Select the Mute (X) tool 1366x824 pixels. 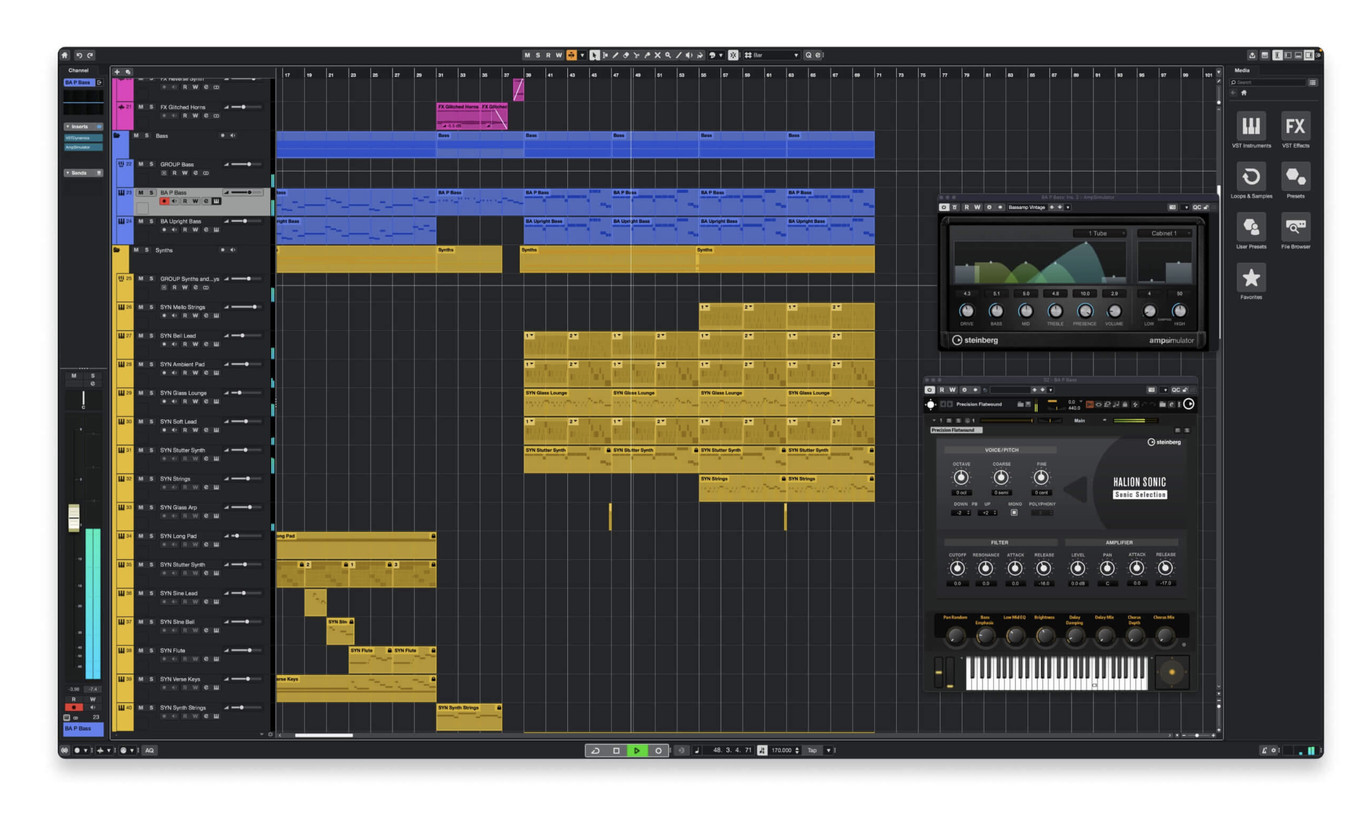658,55
